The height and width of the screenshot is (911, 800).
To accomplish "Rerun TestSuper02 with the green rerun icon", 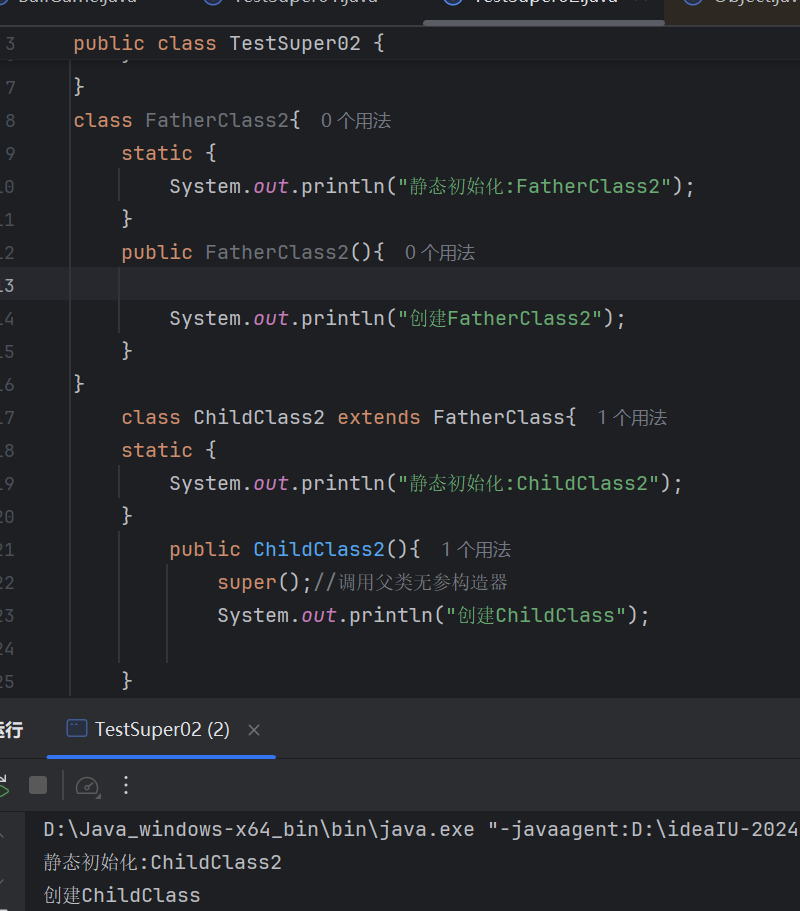I will (3, 786).
